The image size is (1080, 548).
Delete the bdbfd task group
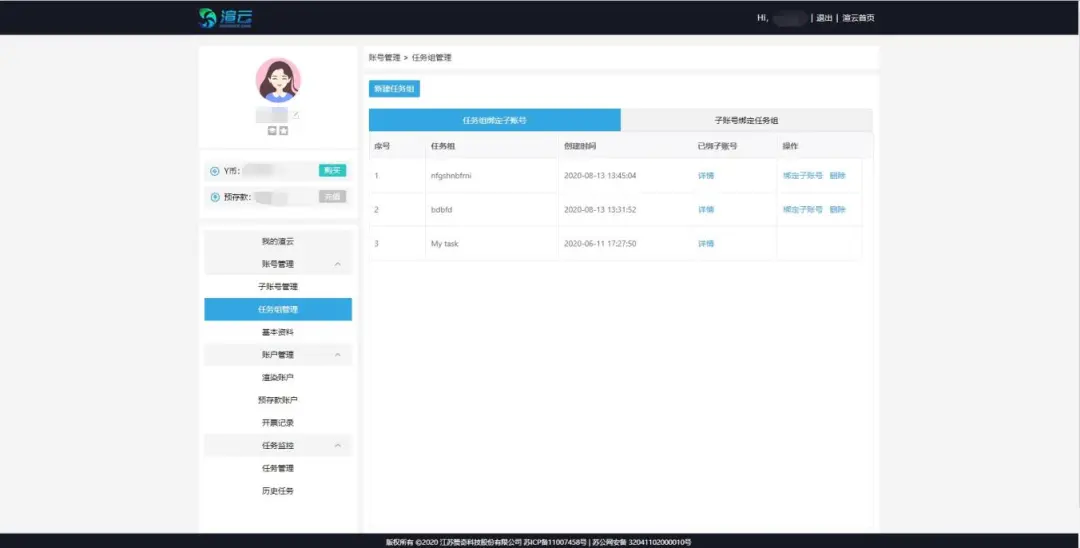point(837,210)
